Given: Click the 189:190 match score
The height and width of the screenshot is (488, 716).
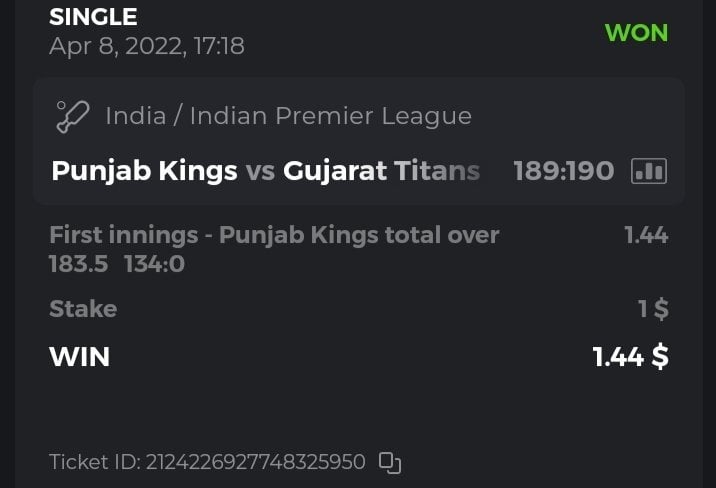Looking at the screenshot, I should pos(563,171).
